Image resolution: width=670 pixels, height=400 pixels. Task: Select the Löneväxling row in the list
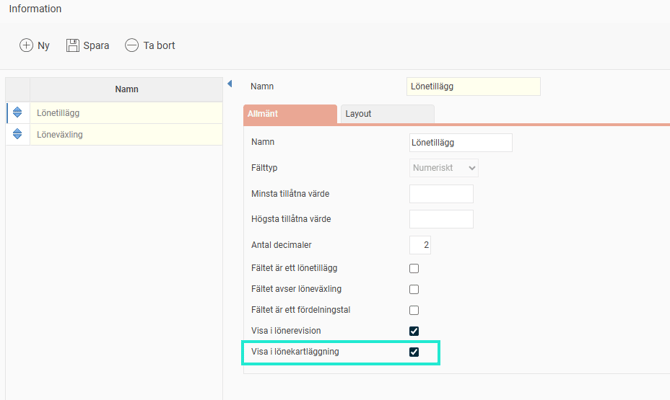125,134
